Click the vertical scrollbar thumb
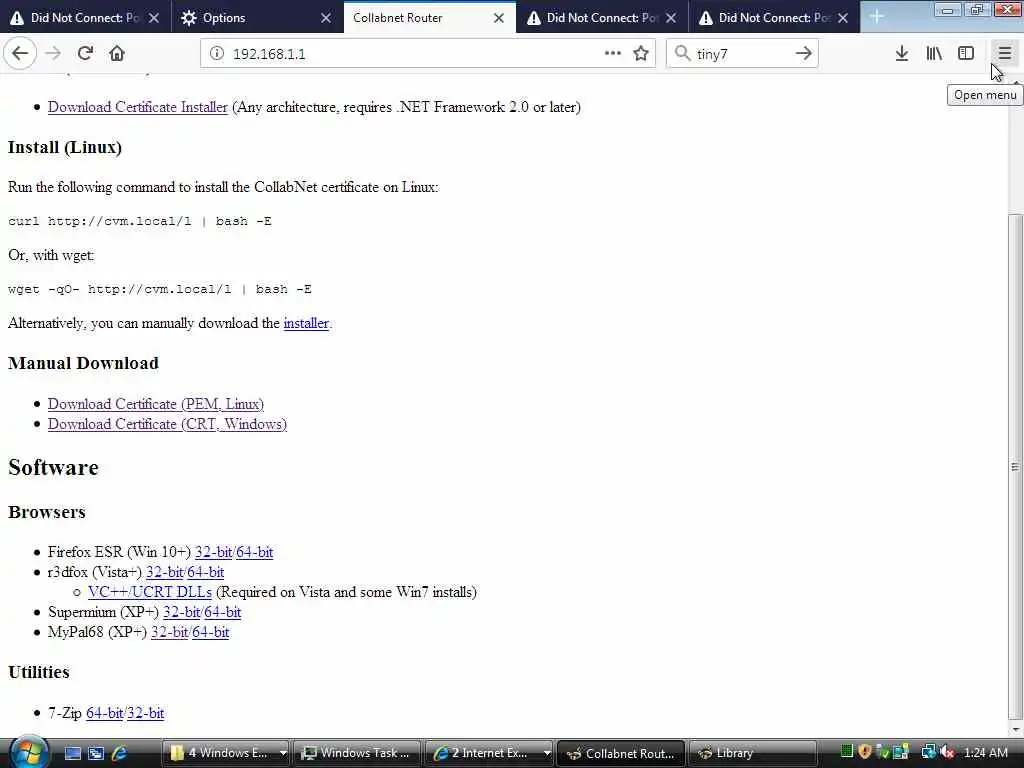 point(1015,466)
